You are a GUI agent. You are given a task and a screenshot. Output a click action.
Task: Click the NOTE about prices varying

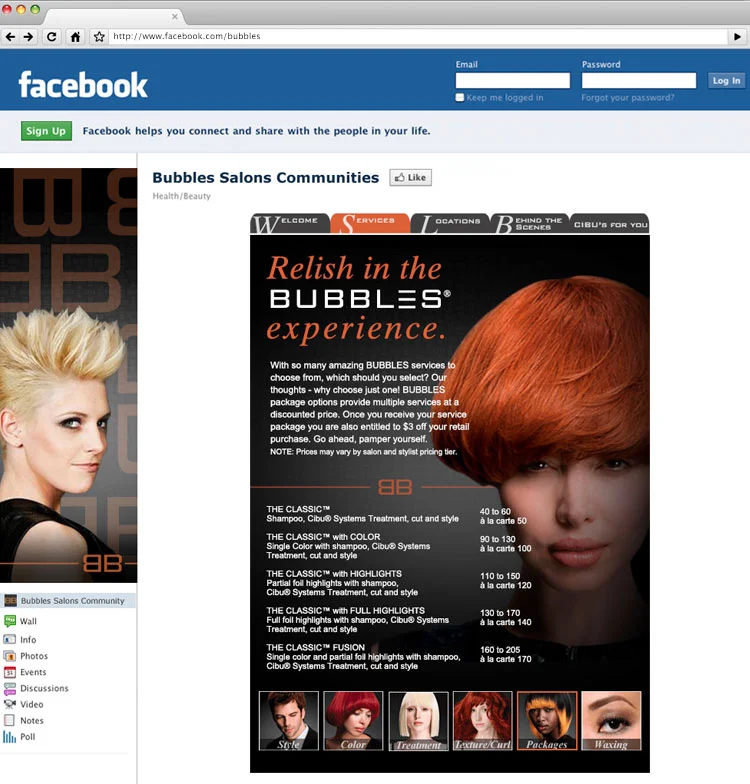364,452
